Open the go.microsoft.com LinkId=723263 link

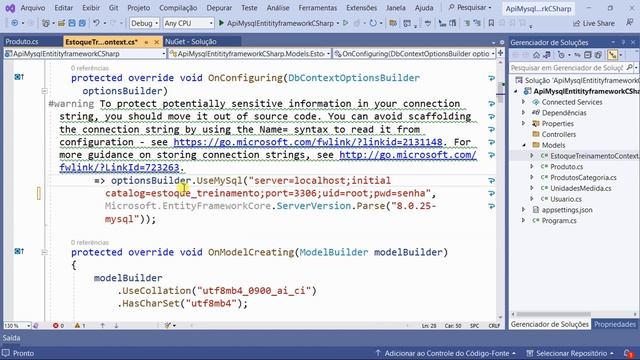pos(268,161)
